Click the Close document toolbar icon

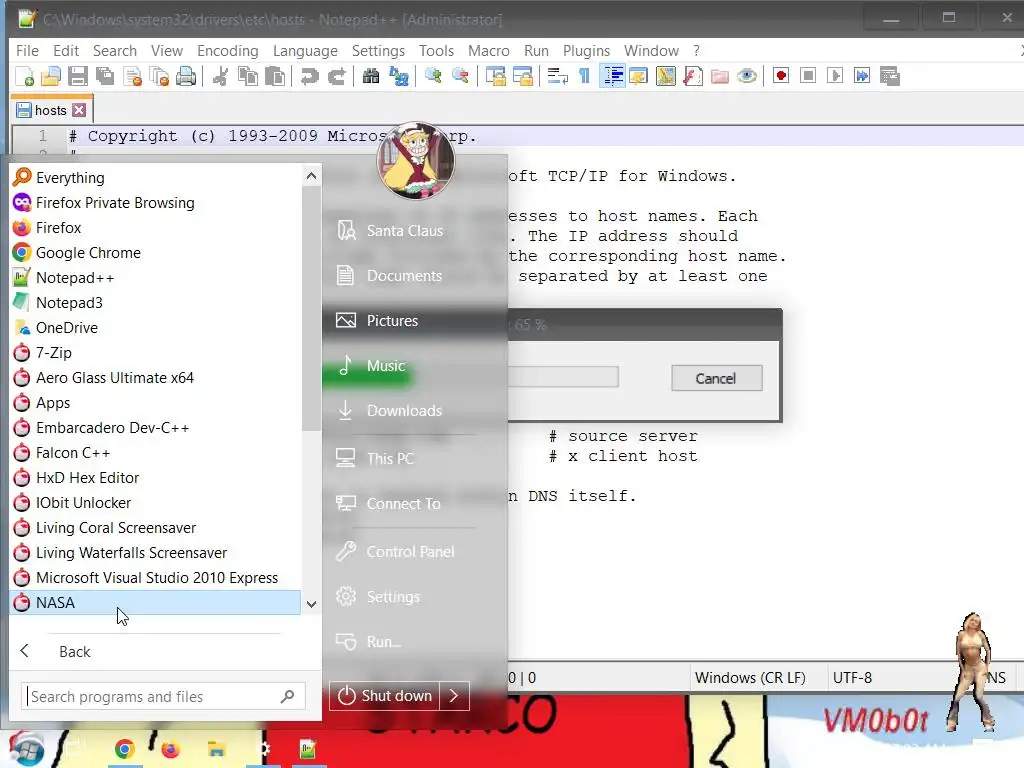click(x=133, y=76)
